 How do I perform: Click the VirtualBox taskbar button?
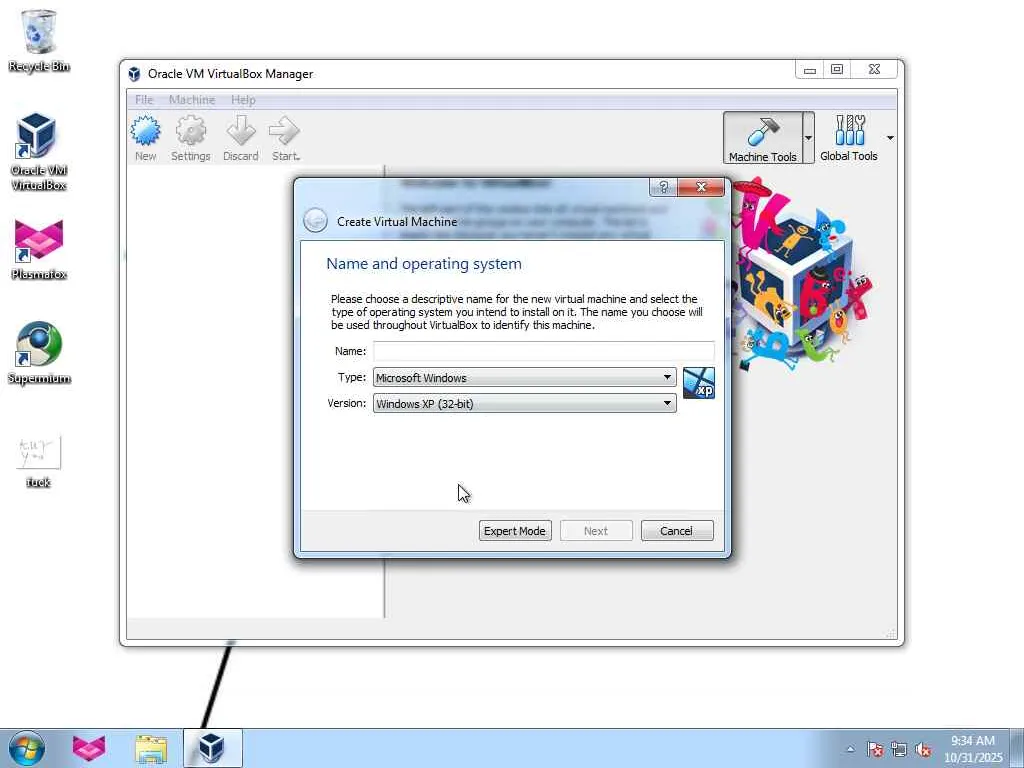point(212,748)
